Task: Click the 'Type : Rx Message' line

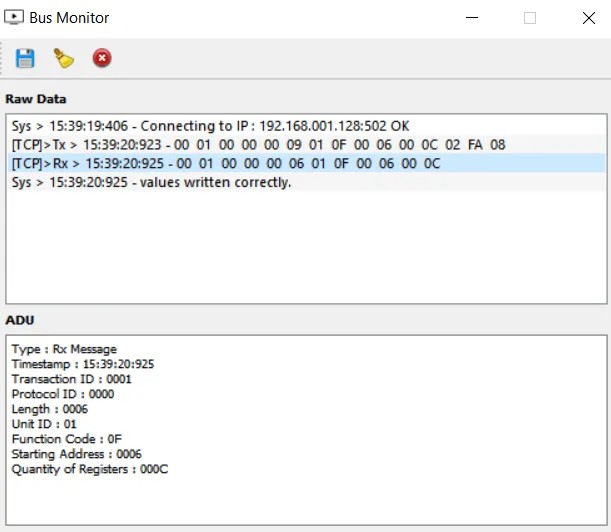Action: click(x=64, y=349)
